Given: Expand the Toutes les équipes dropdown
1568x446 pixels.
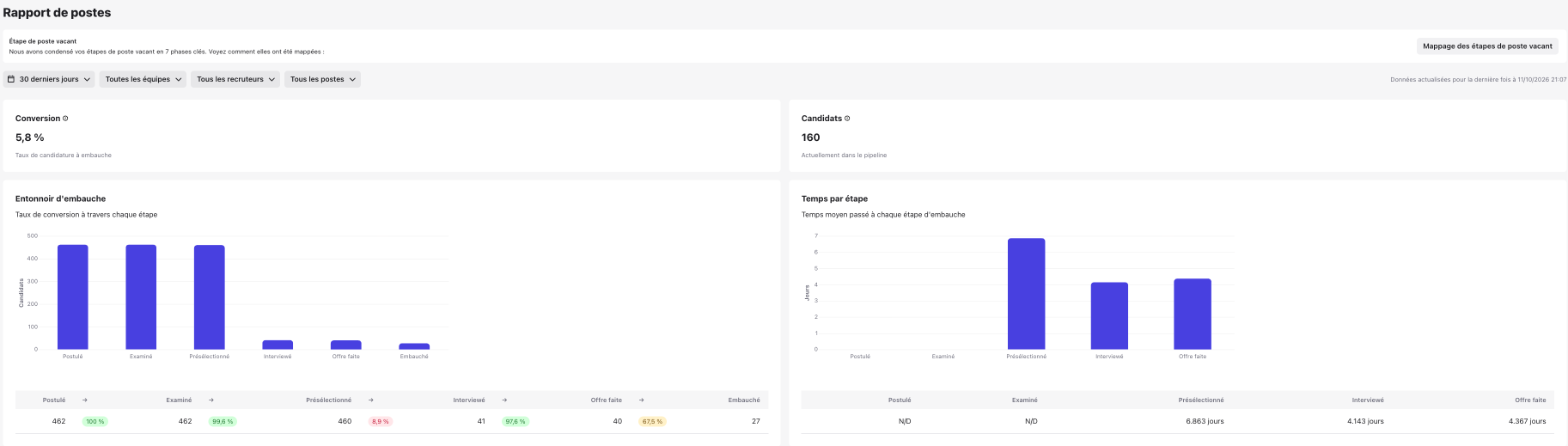Looking at the screenshot, I should tap(144, 79).
